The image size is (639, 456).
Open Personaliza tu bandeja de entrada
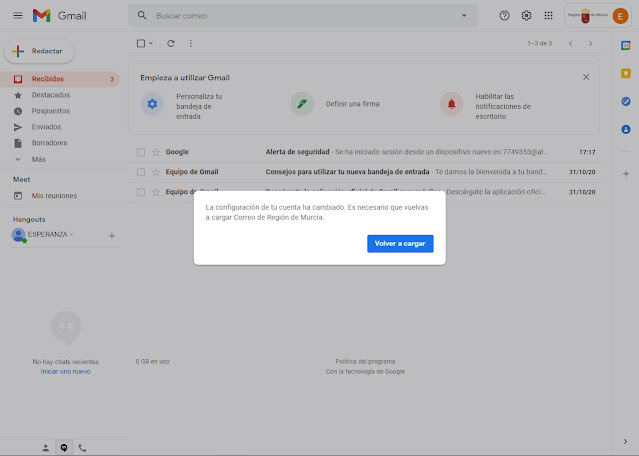point(199,106)
